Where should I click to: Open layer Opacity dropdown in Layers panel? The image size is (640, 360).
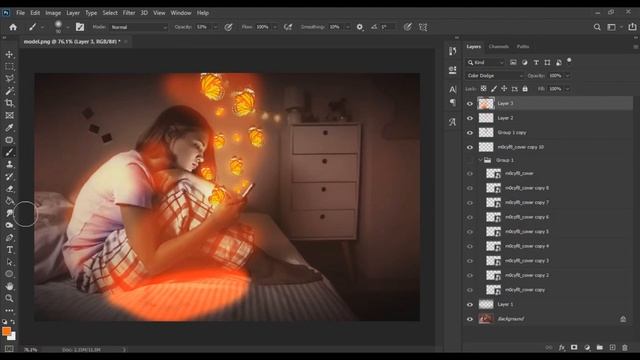(x=567, y=76)
